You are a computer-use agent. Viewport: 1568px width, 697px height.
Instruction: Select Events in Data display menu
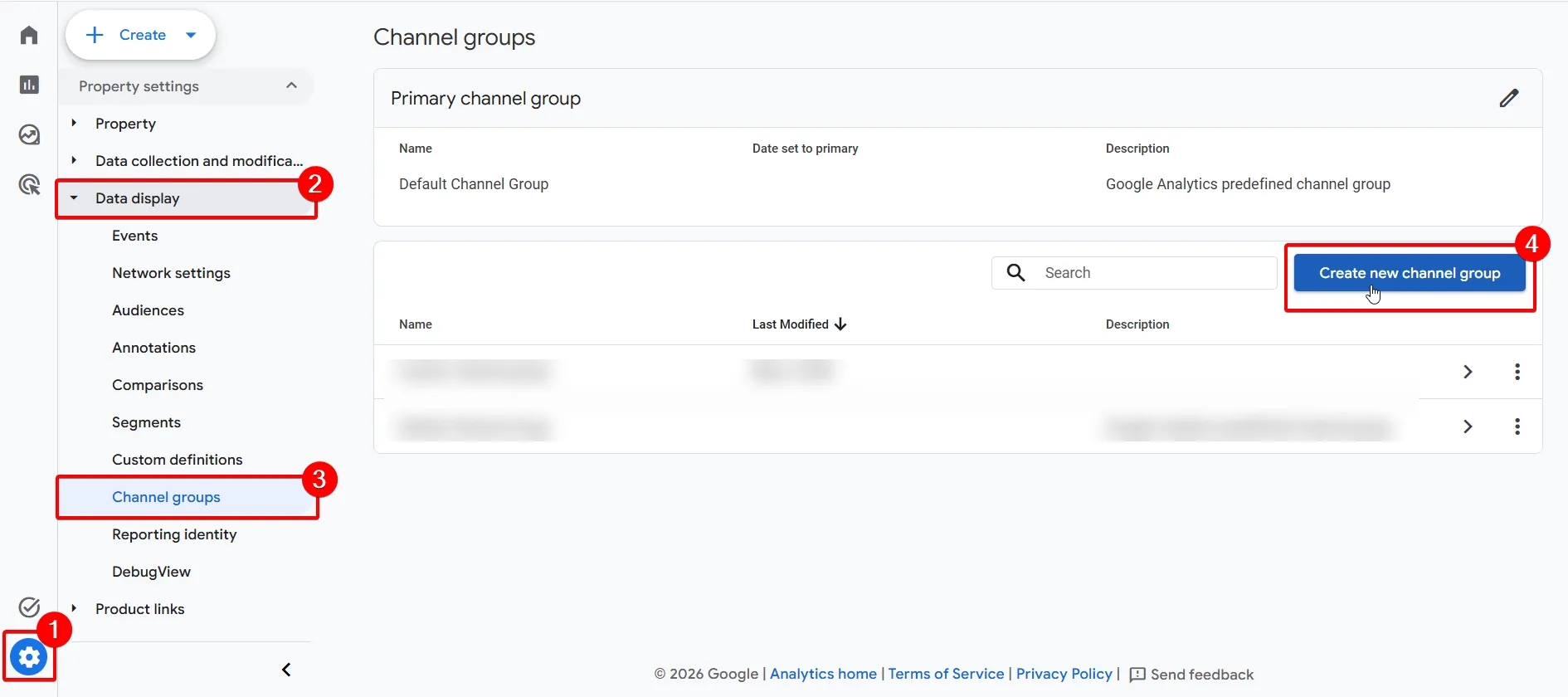[x=134, y=236]
